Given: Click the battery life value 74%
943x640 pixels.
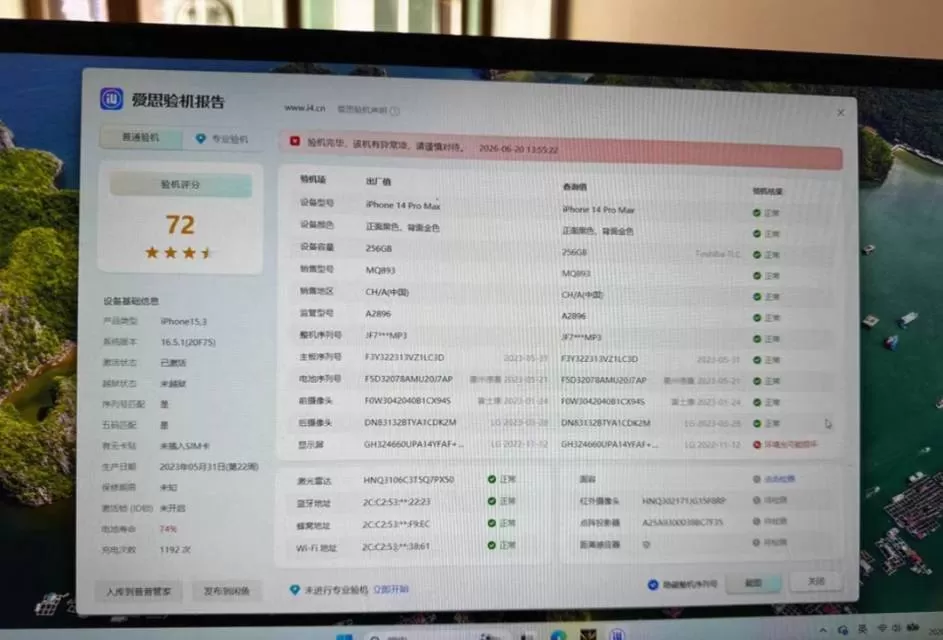Looking at the screenshot, I should coord(168,529).
